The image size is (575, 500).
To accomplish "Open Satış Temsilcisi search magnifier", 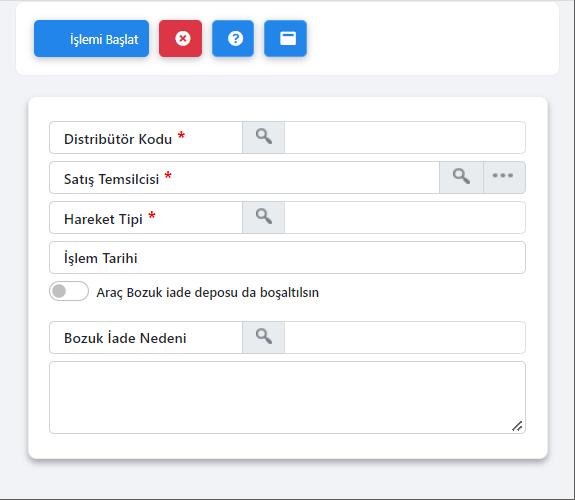I will click(461, 178).
